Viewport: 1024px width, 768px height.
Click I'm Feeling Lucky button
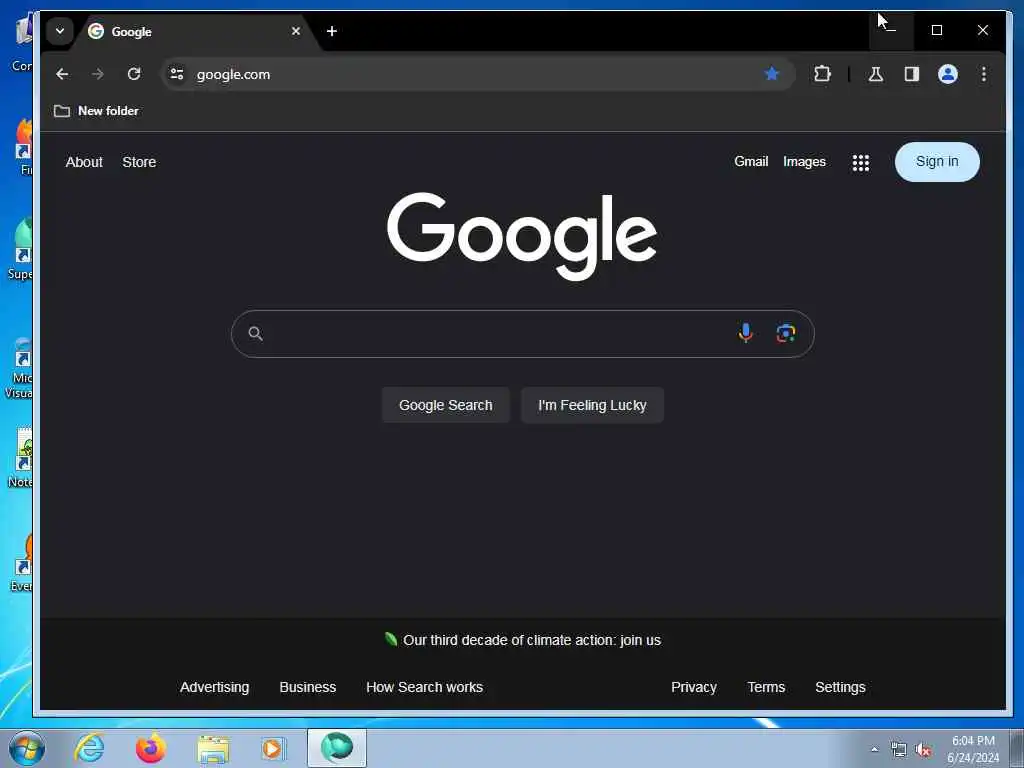click(592, 405)
